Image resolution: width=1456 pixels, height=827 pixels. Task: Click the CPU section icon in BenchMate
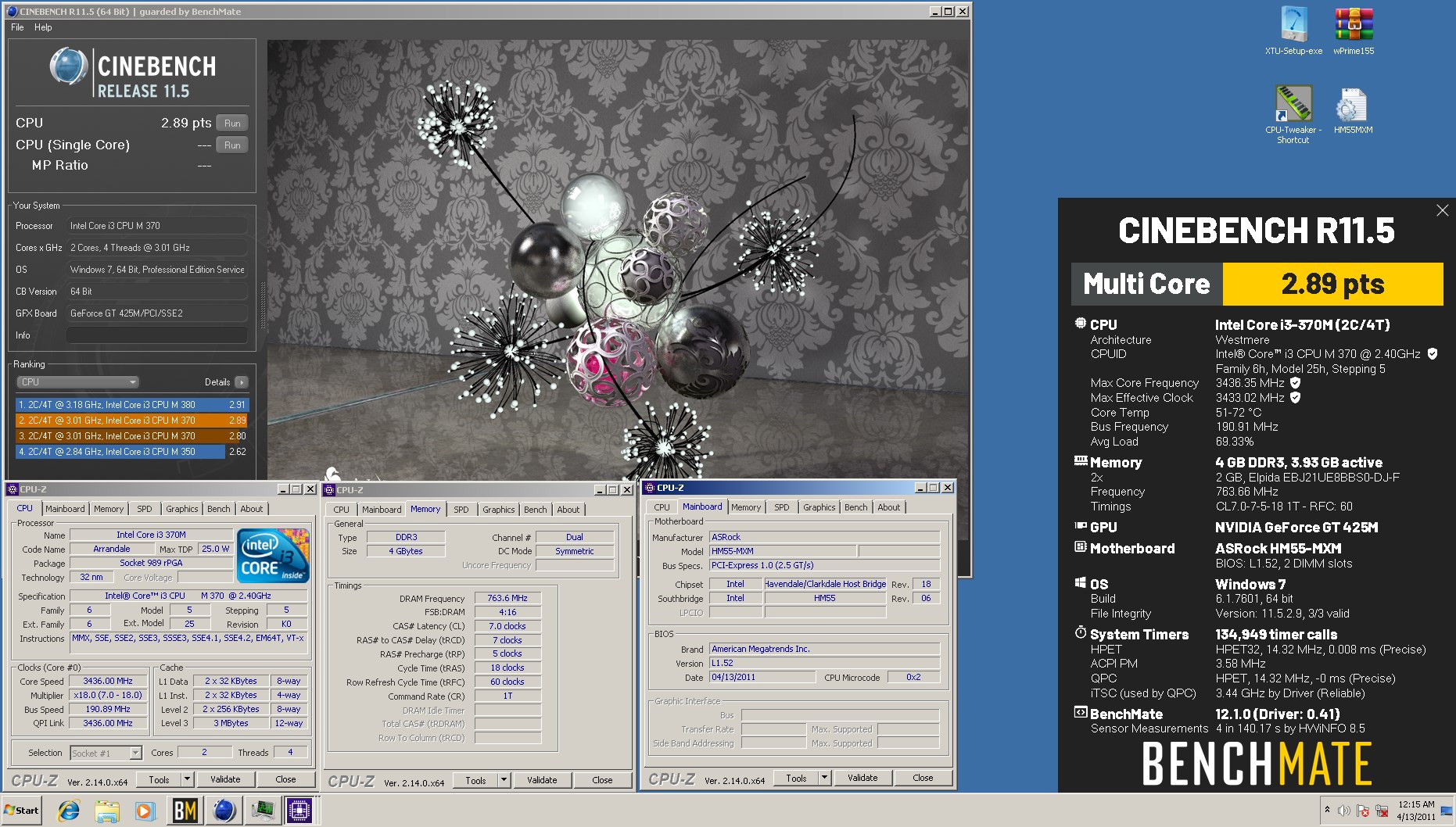tap(1080, 324)
